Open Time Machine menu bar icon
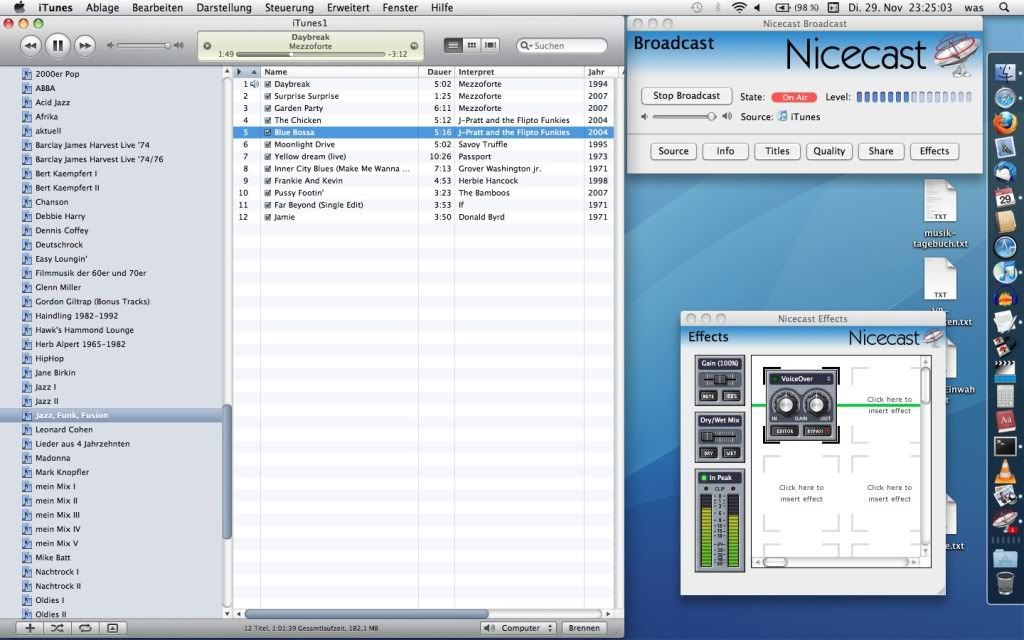Screen dimensions: 1024x640 tap(697, 8)
